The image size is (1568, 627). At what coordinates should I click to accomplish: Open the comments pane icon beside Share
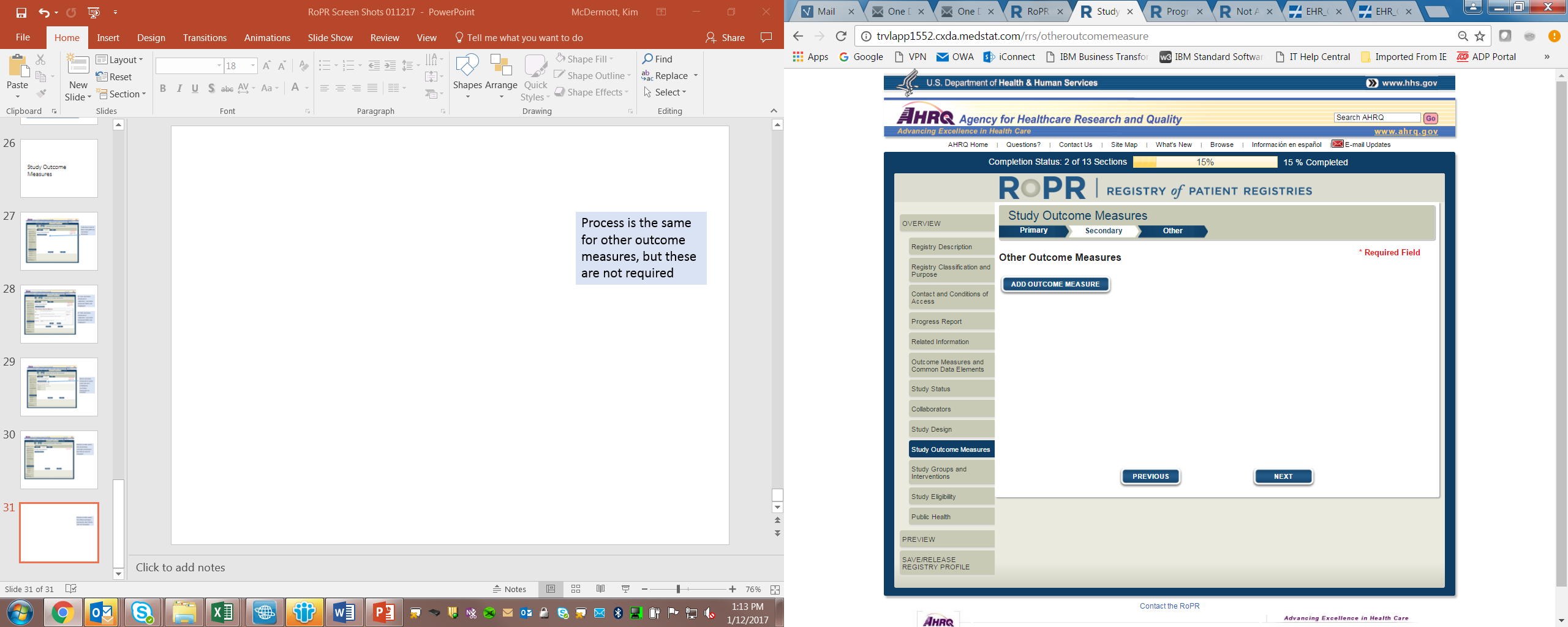[x=766, y=37]
